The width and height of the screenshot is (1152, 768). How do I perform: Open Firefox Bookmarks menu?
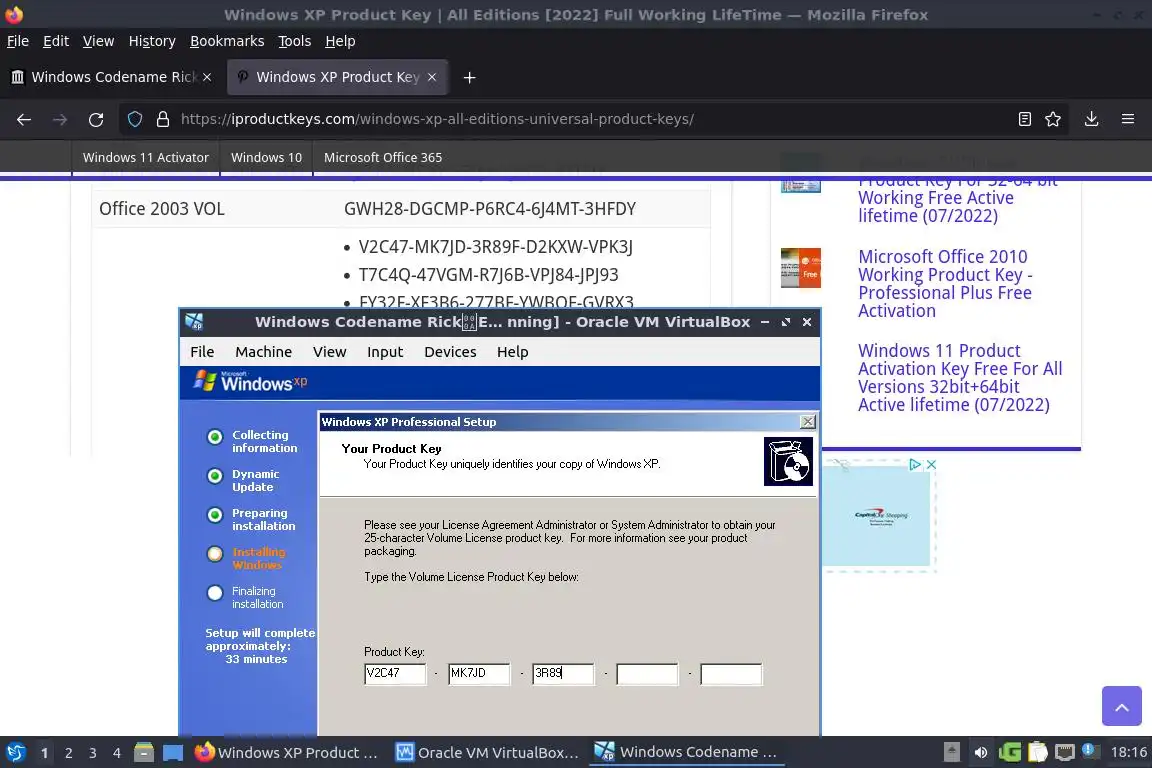point(227,41)
